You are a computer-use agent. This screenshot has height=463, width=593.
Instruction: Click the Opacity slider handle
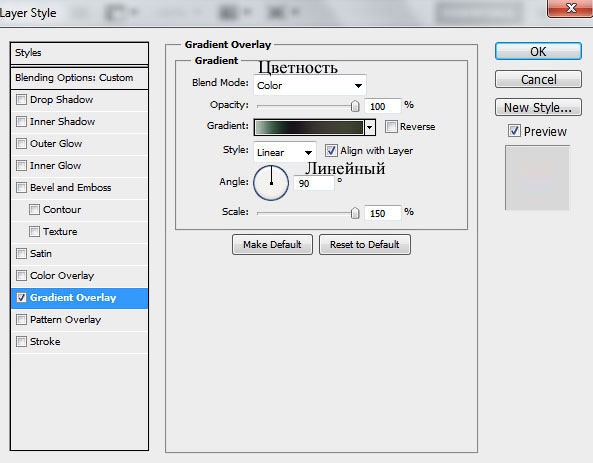(x=355, y=106)
